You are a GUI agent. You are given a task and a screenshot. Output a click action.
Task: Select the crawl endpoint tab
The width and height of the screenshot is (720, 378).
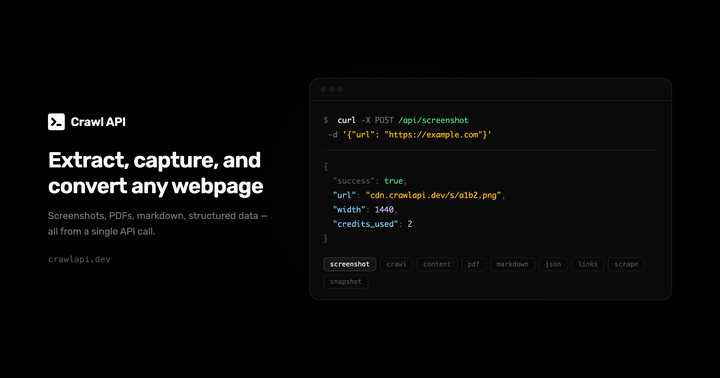396,264
